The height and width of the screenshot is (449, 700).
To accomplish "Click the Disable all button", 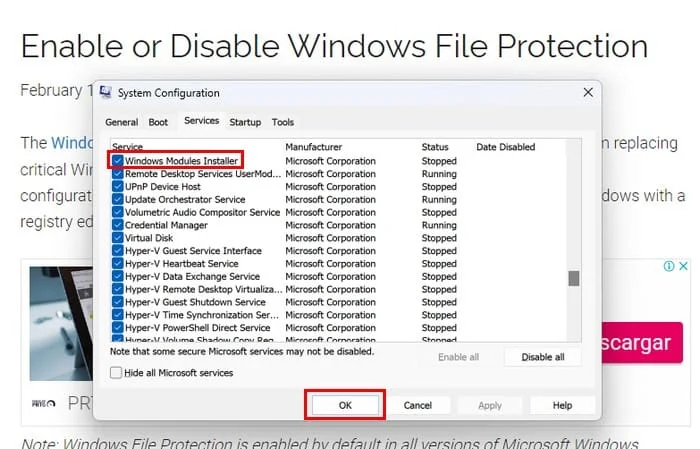I will [x=542, y=357].
